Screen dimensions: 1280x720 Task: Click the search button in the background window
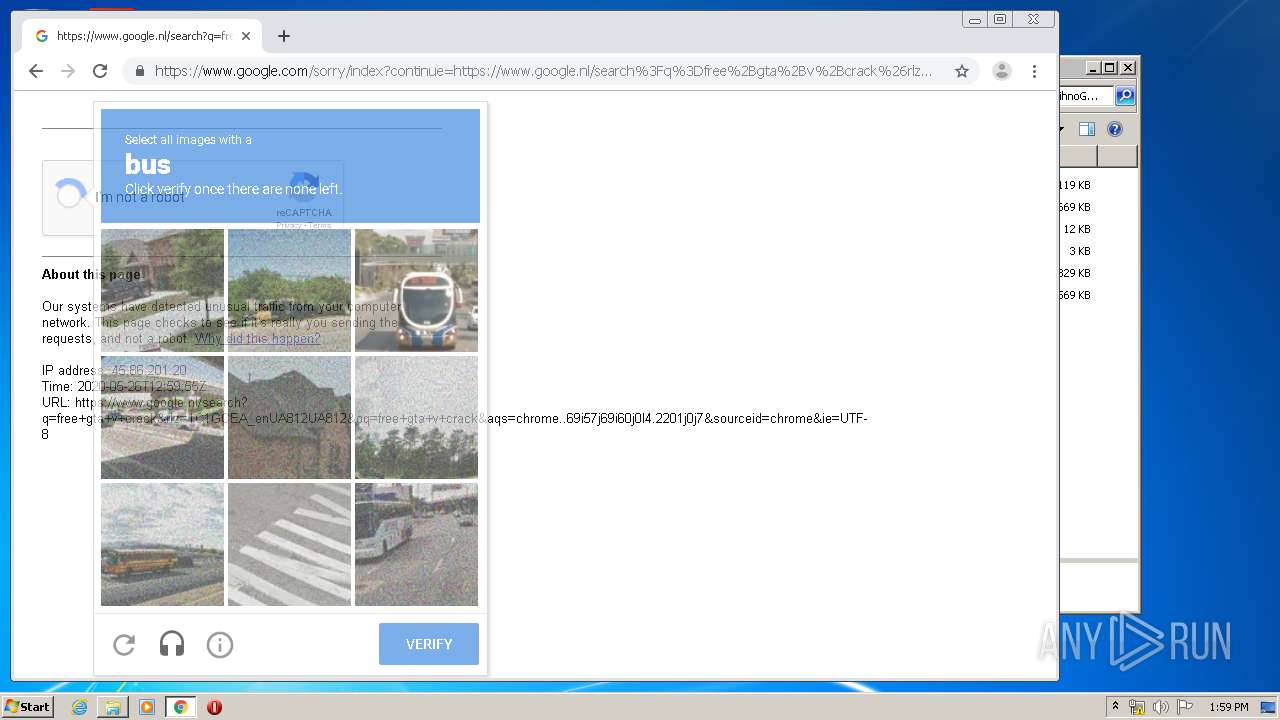click(1125, 96)
